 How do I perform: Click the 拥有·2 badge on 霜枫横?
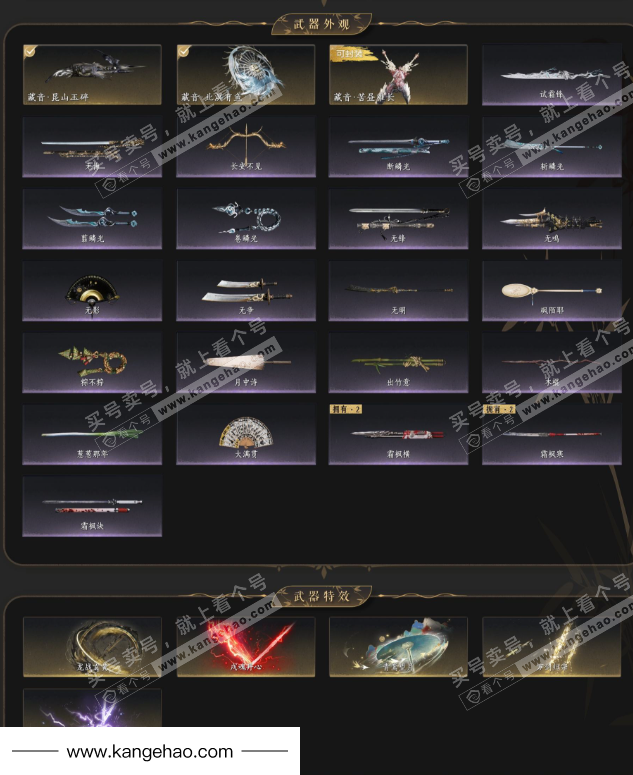pos(346,409)
